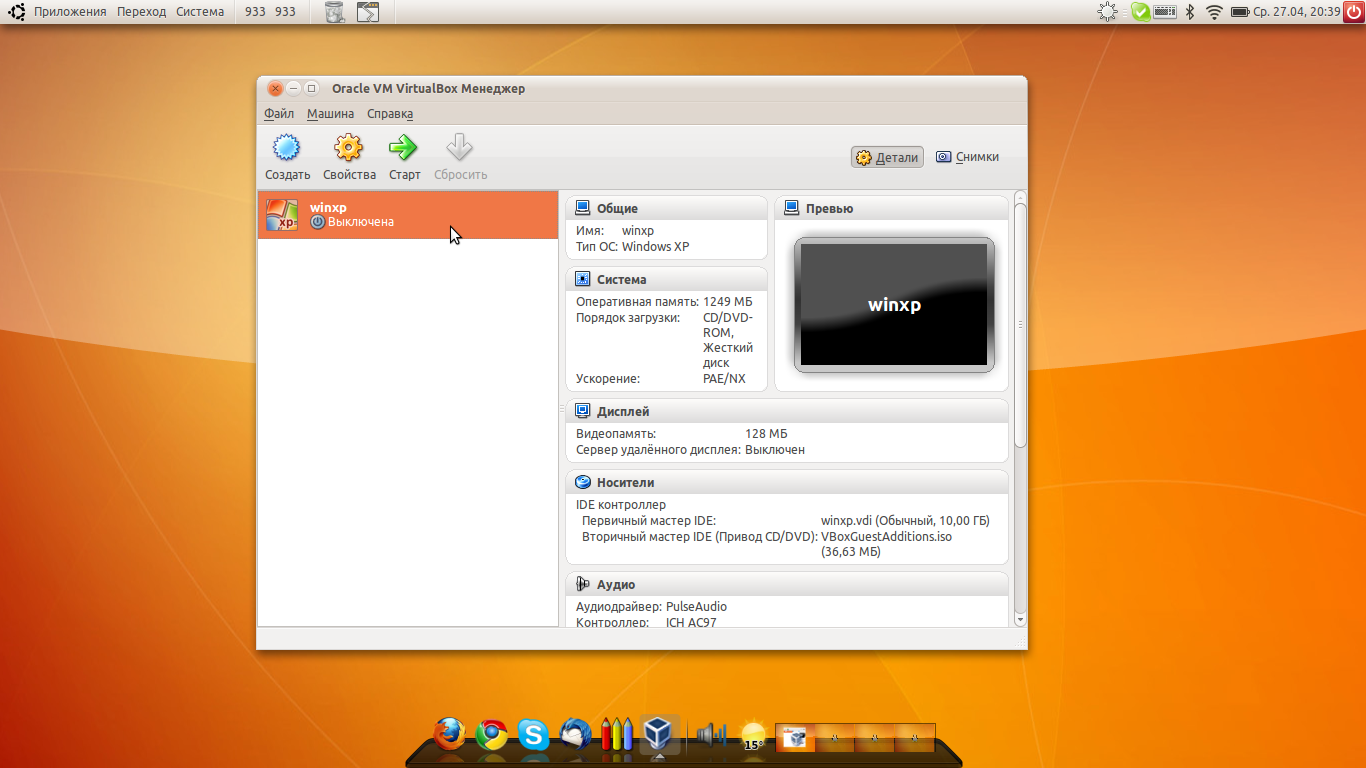Open the Система panel menu
Viewport: 1366px width, 768px height.
click(x=200, y=12)
